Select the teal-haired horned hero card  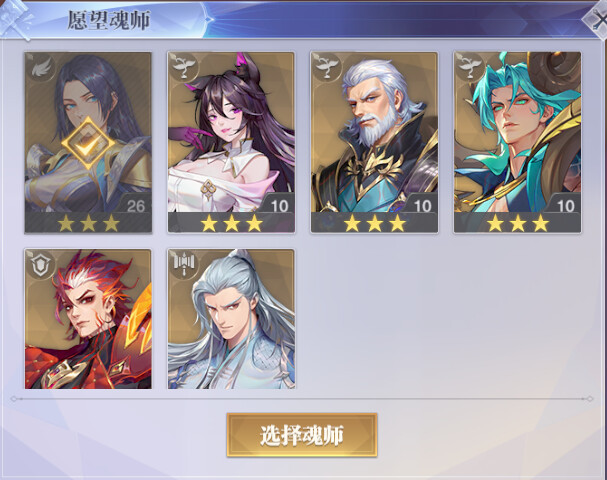pos(518,142)
